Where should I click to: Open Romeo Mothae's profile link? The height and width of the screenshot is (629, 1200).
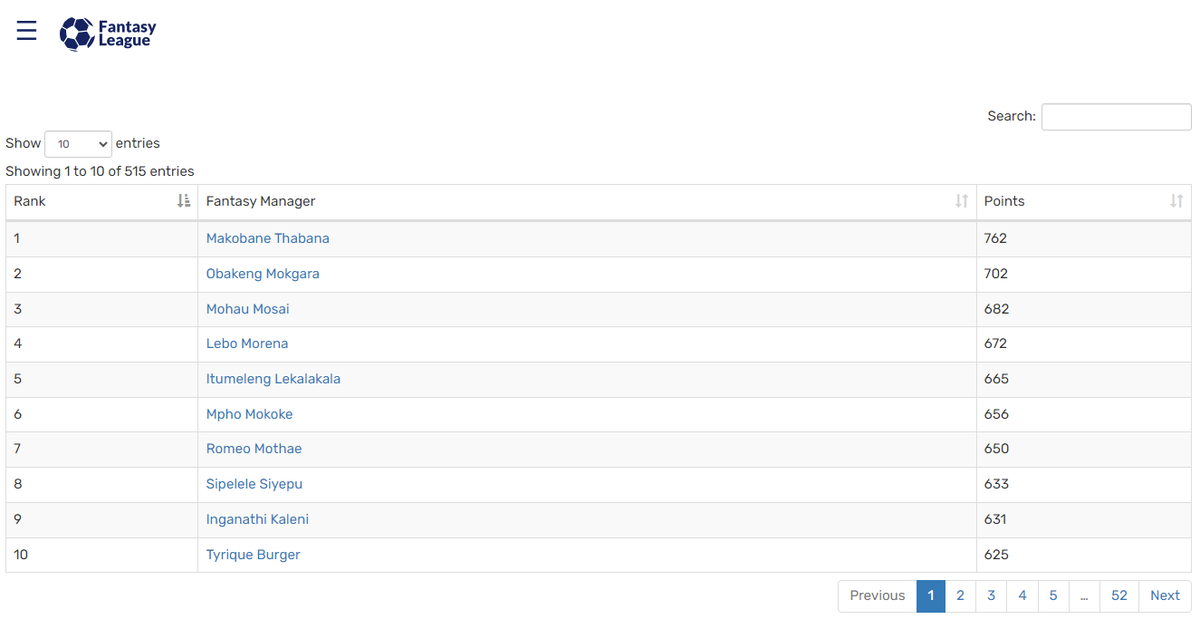click(x=254, y=448)
